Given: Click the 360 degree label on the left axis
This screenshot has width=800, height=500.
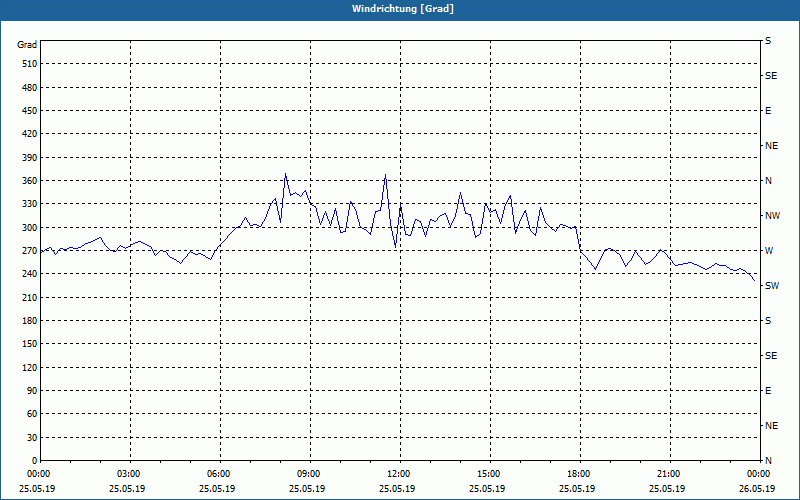Looking at the screenshot, I should [x=30, y=181].
